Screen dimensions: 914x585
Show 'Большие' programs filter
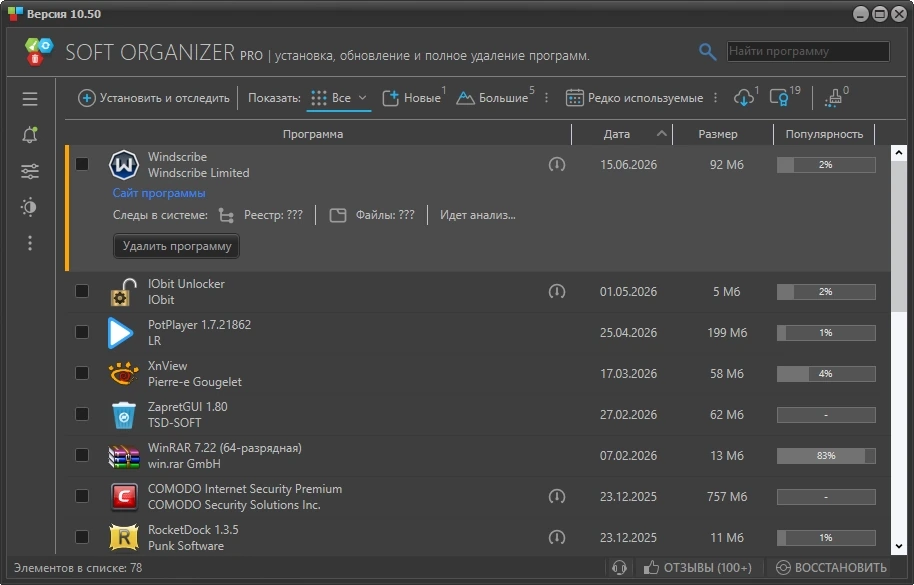(493, 98)
